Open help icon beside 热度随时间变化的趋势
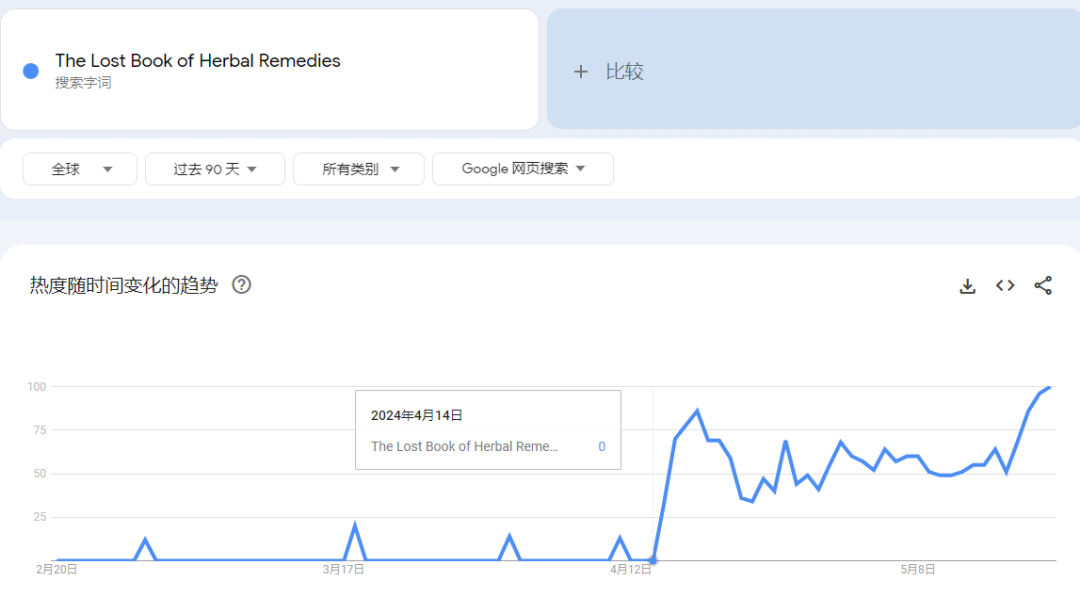The height and width of the screenshot is (597, 1080). tap(241, 284)
